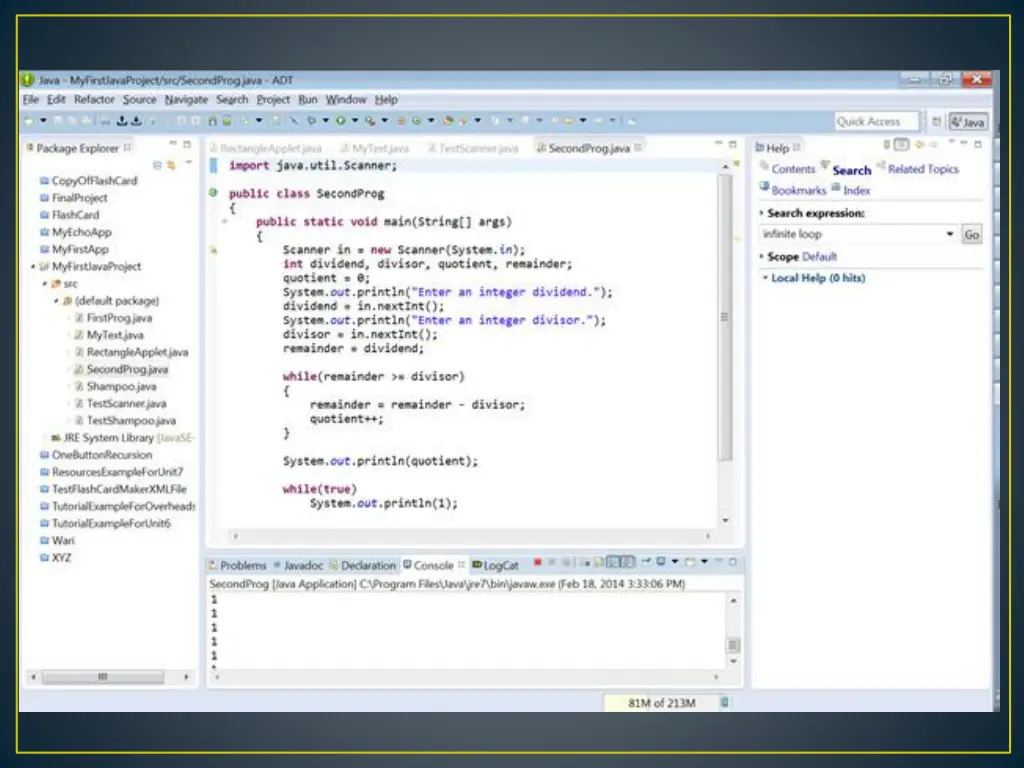The height and width of the screenshot is (768, 1024).
Task: Switch to the Javadoc tab
Action: pyautogui.click(x=298, y=565)
